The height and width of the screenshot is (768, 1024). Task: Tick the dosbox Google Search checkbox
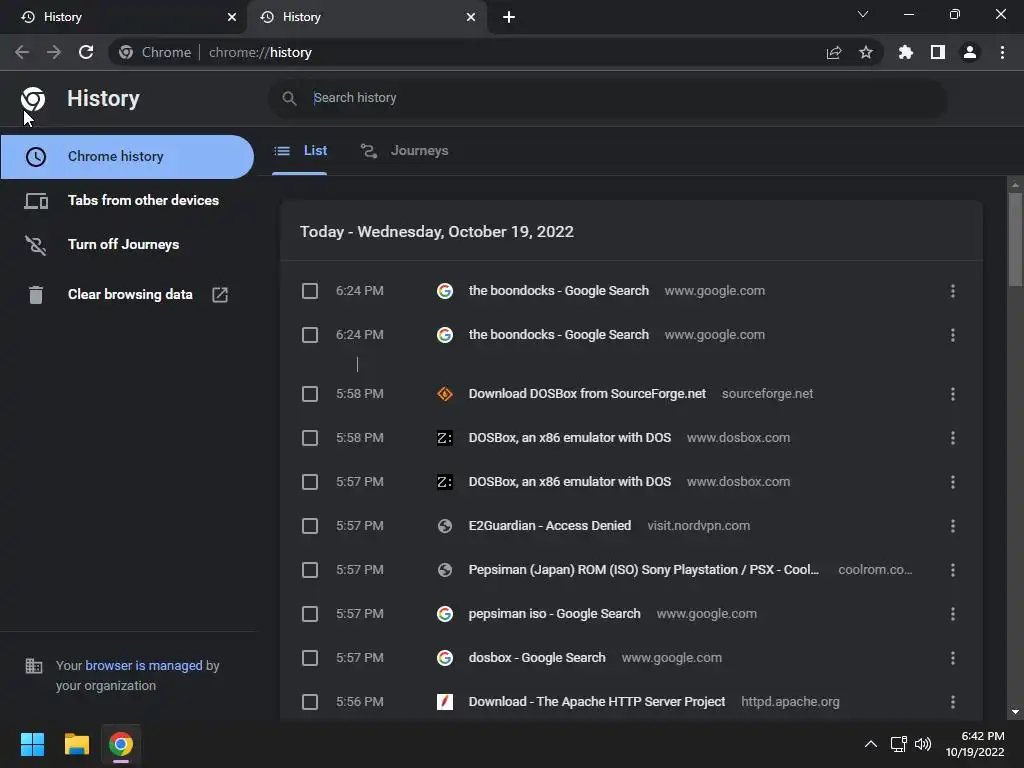point(310,658)
